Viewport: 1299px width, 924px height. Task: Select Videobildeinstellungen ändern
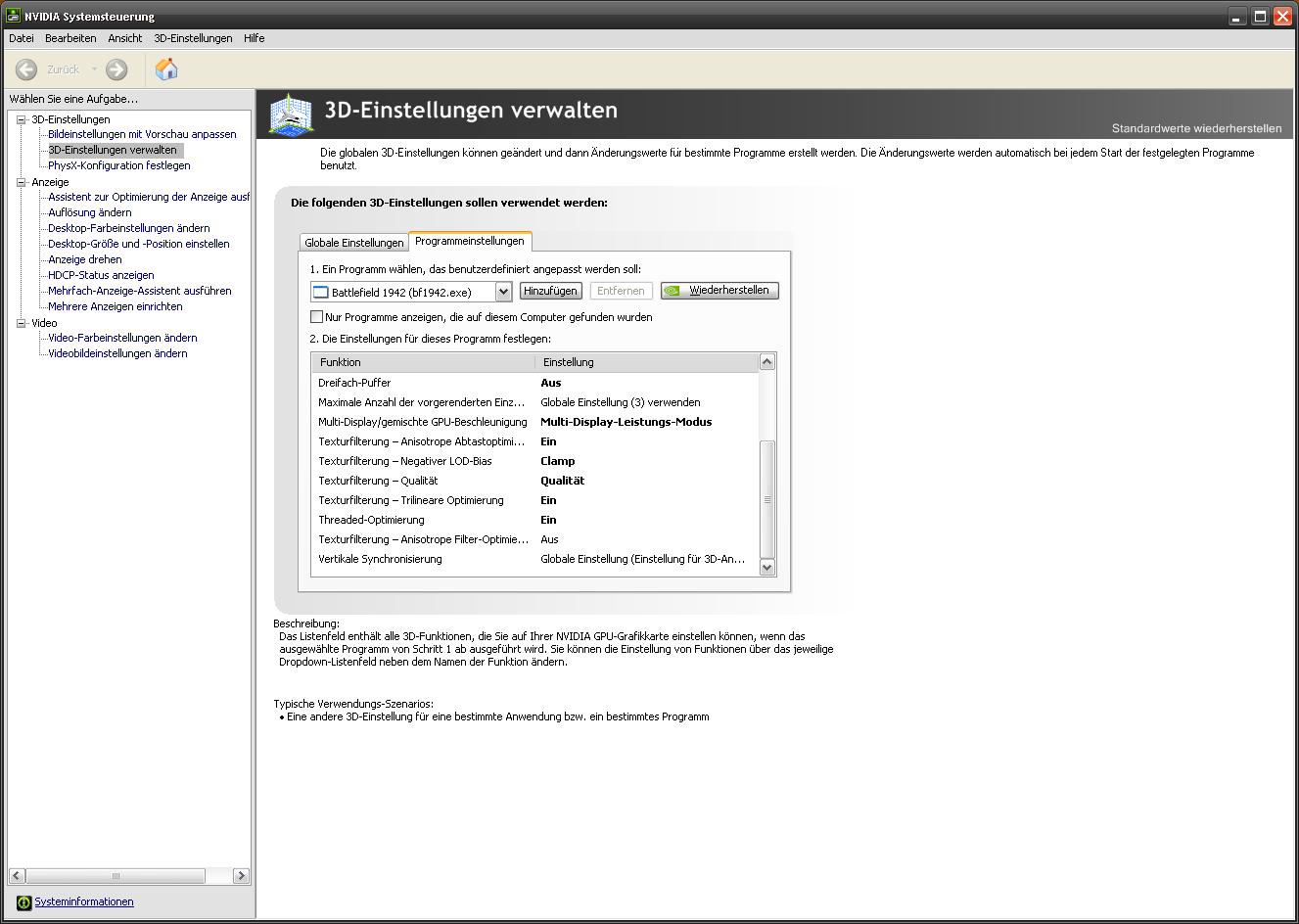[x=117, y=353]
